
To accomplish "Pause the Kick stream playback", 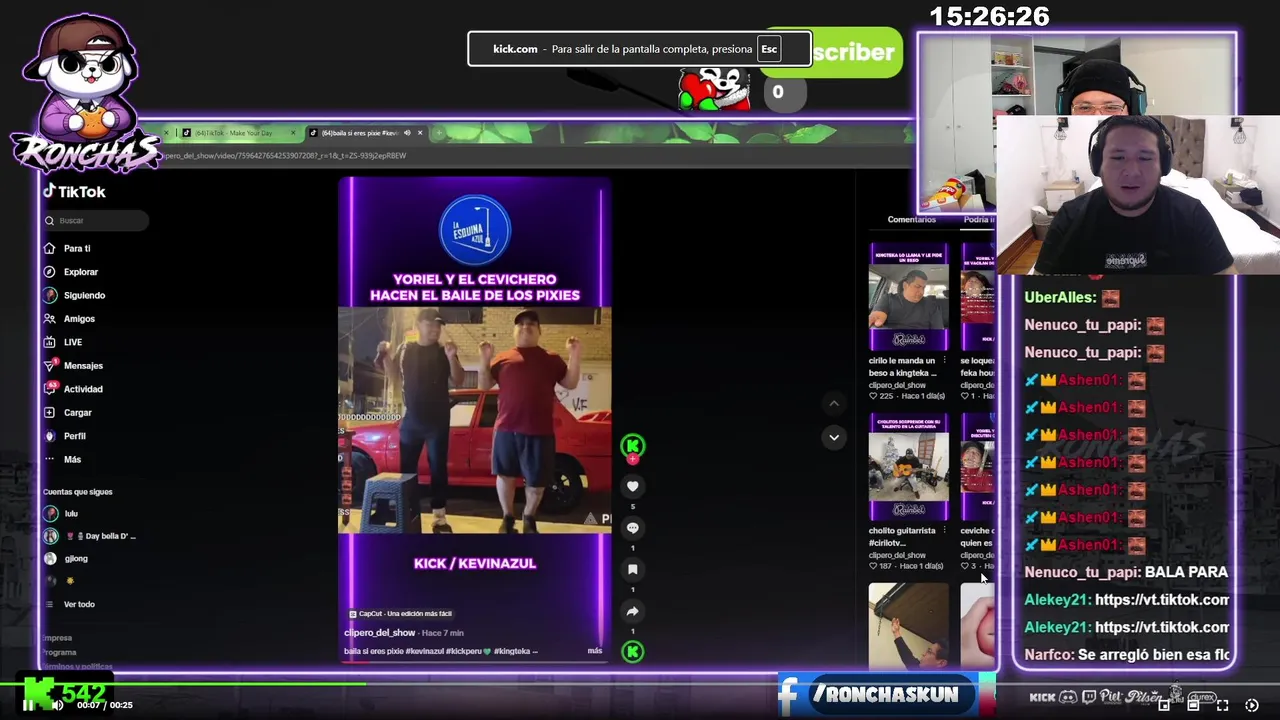I will tap(28, 705).
